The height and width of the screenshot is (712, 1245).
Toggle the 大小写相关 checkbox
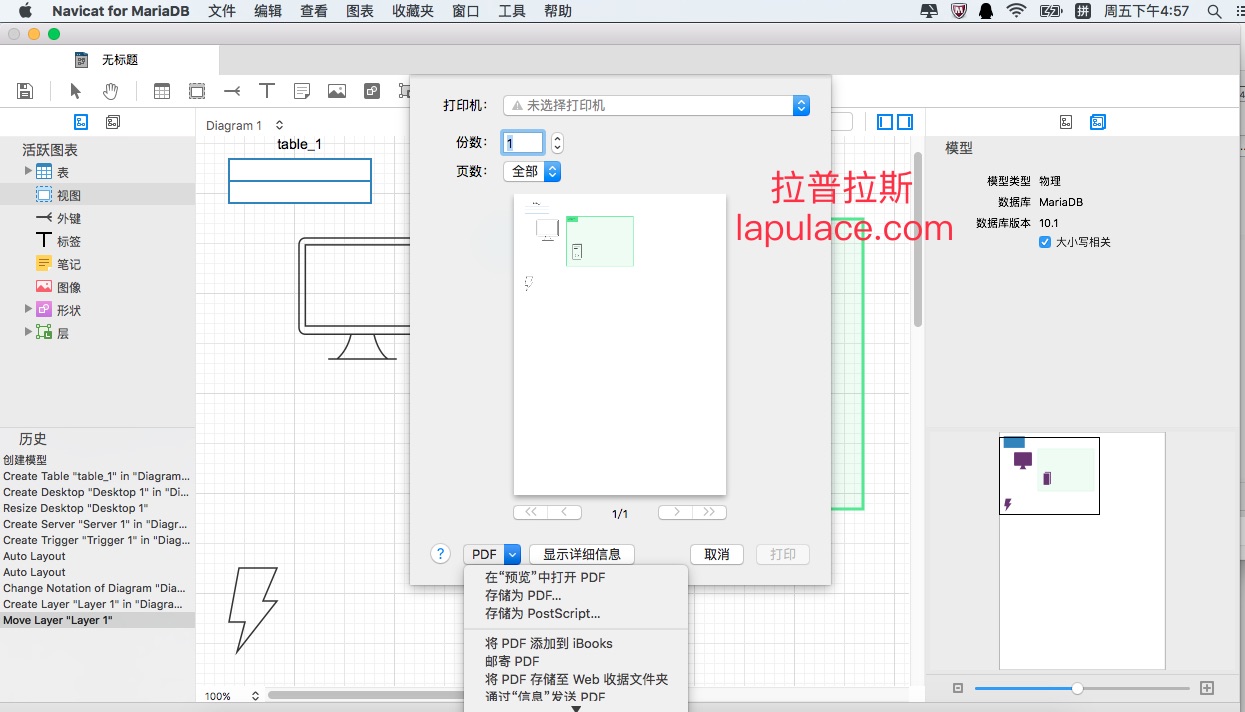[1046, 242]
